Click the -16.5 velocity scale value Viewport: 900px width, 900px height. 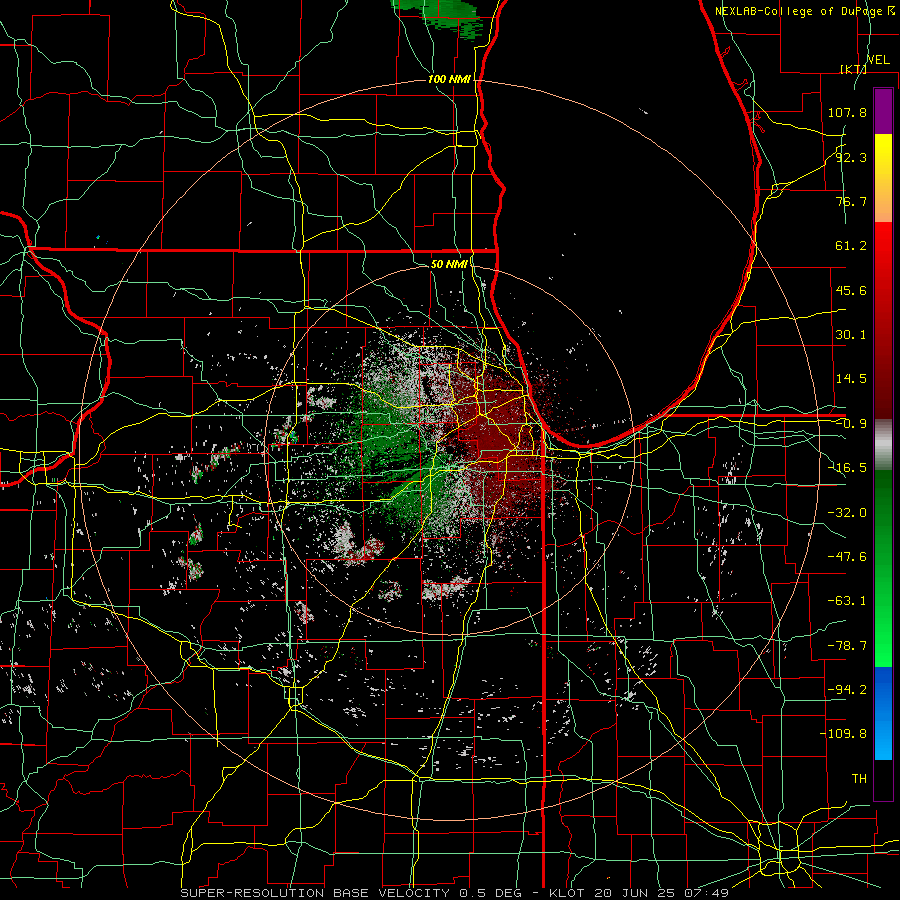point(847,468)
